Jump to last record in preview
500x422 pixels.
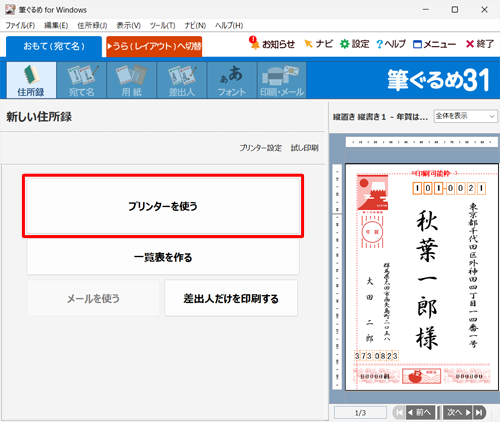[479, 413]
